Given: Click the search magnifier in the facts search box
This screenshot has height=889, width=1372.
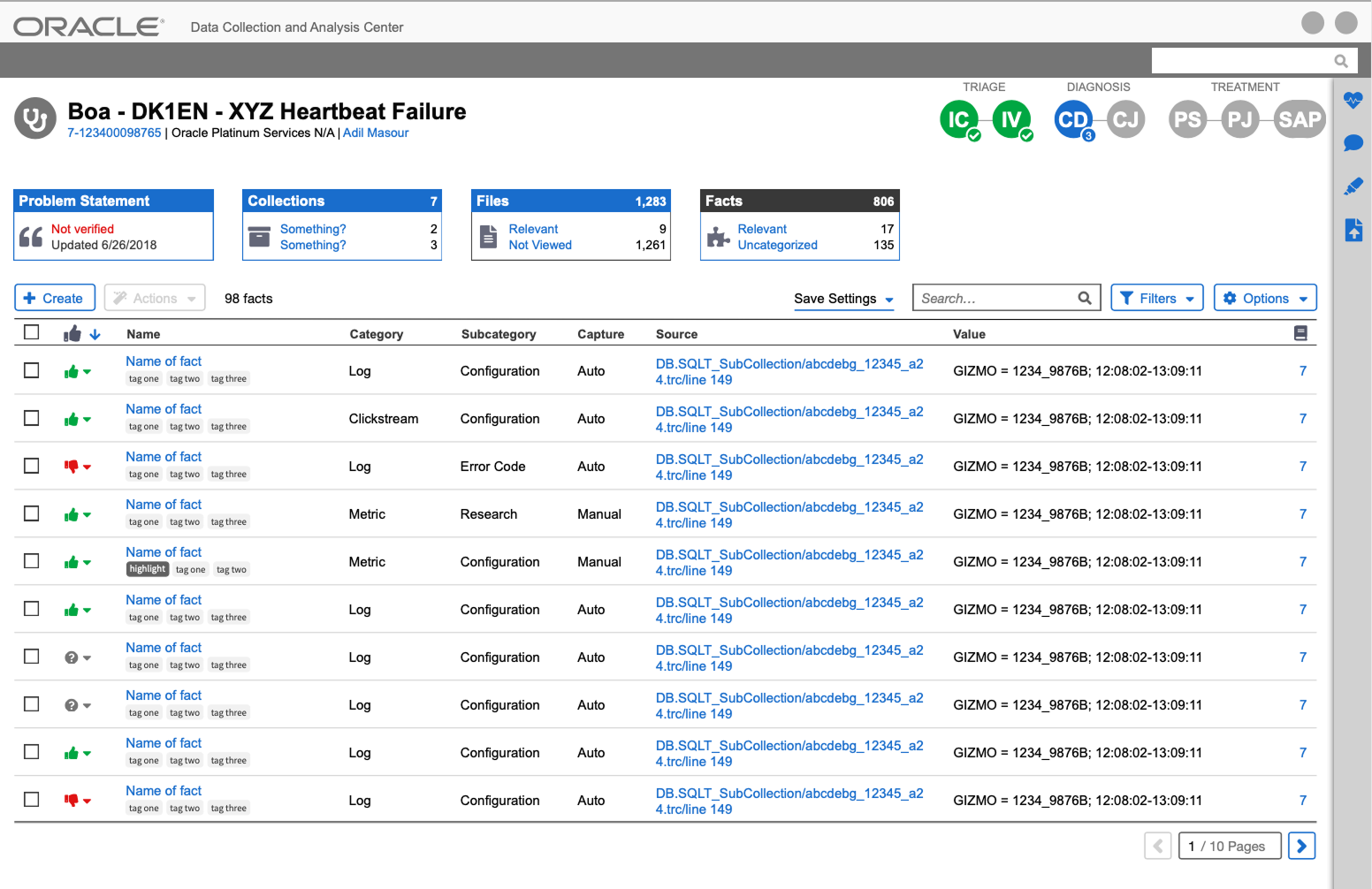Looking at the screenshot, I should click(x=1085, y=298).
